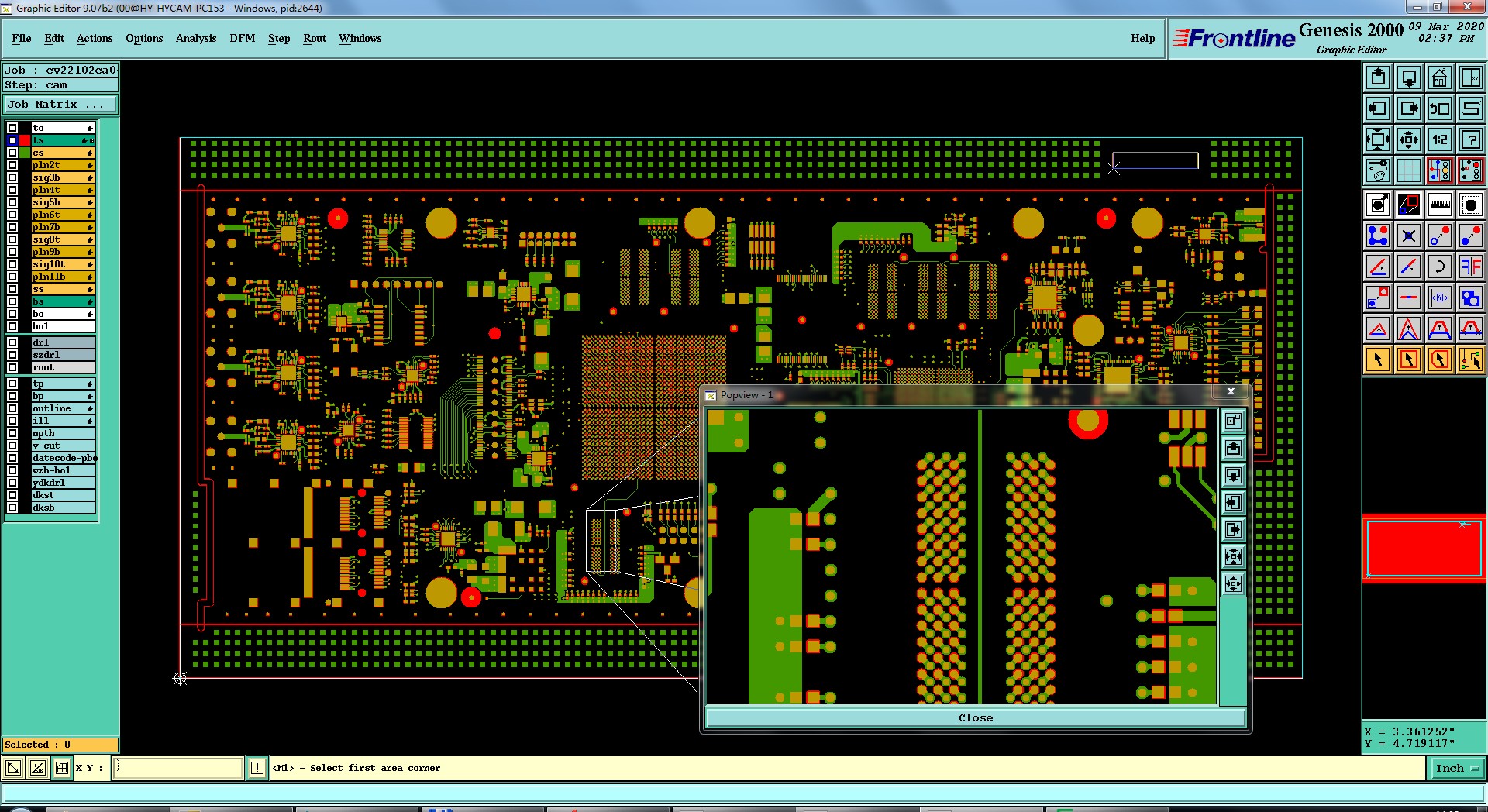1488x812 pixels.
Task: Open the Help menu
Action: click(1142, 38)
